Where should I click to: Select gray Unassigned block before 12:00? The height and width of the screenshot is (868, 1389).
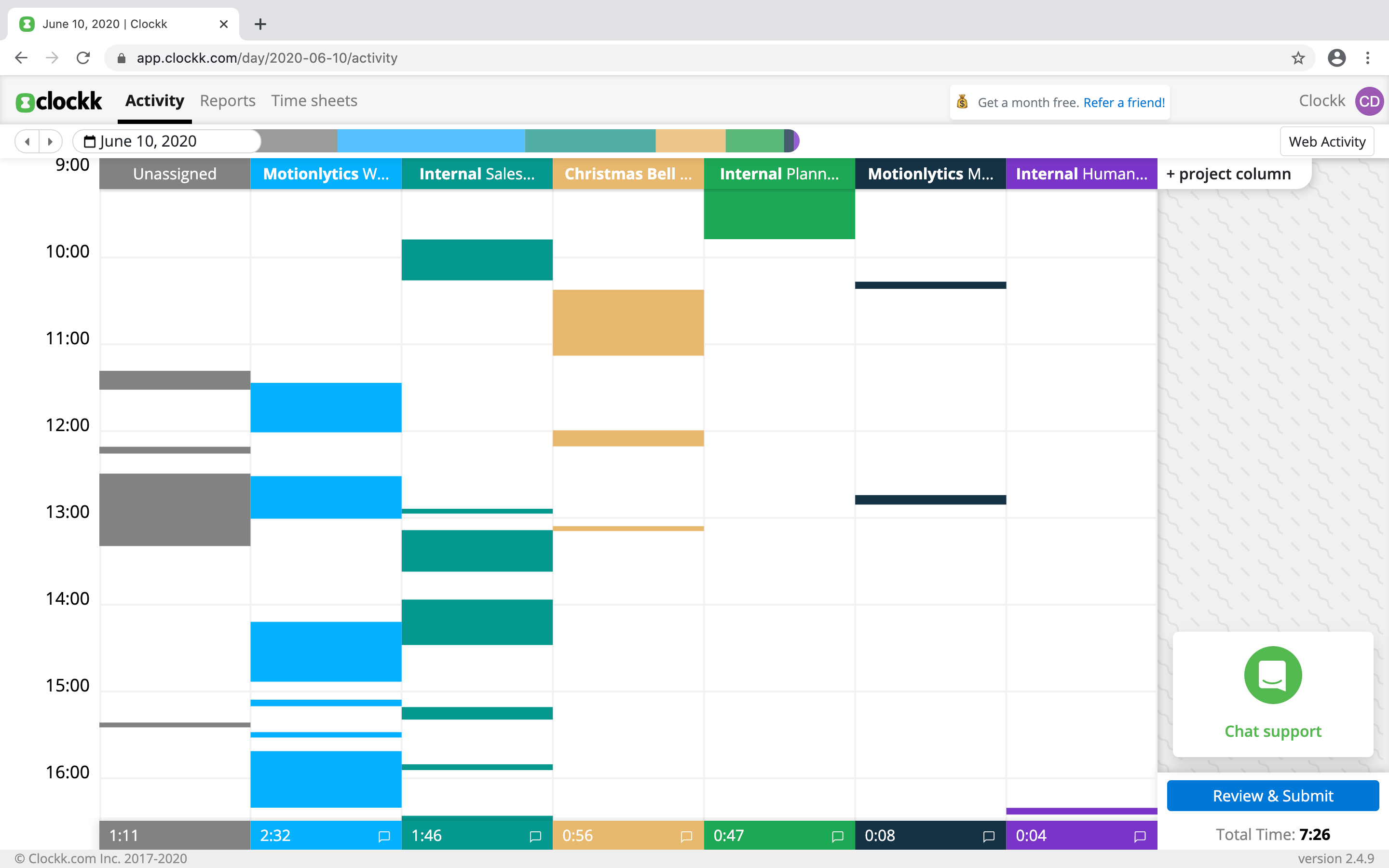point(175,380)
